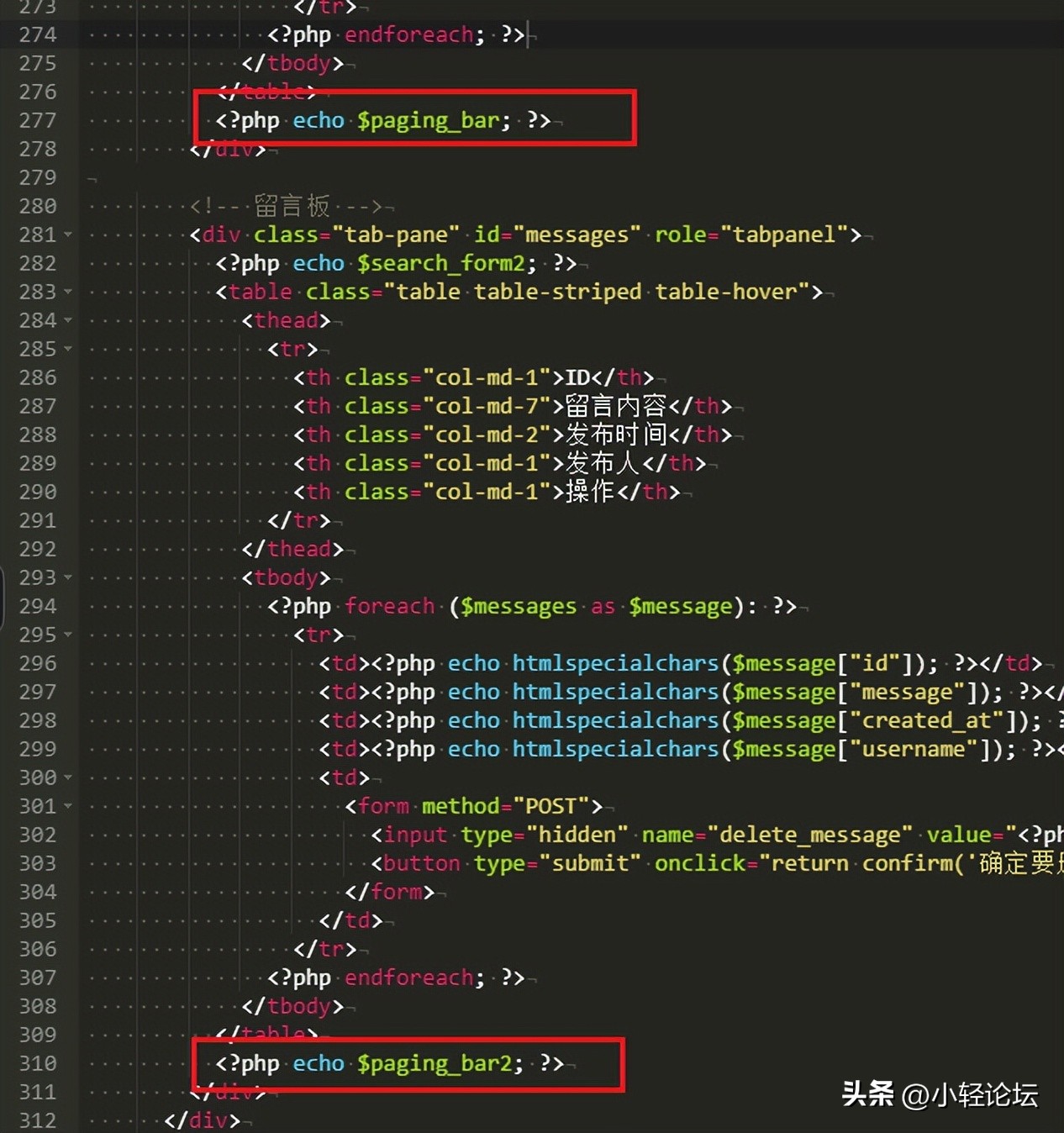Collapse the td fold arrow at line 300

68,778
